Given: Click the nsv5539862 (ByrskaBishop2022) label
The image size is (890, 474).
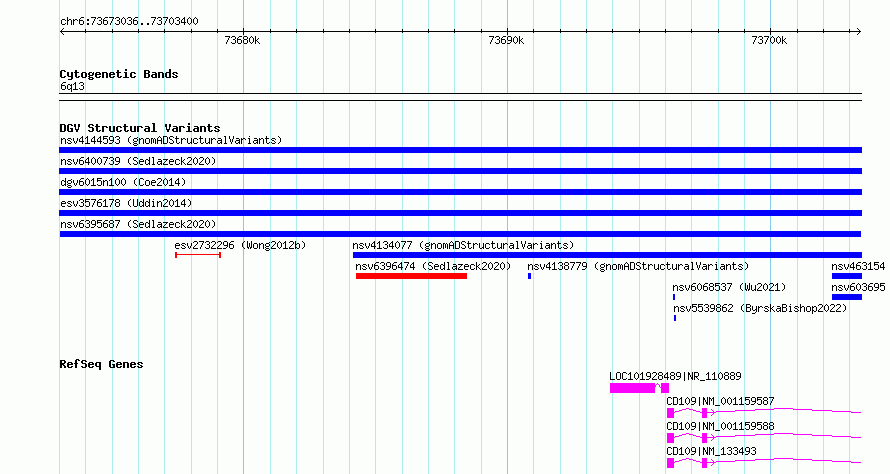Looking at the screenshot, I should [760, 308].
